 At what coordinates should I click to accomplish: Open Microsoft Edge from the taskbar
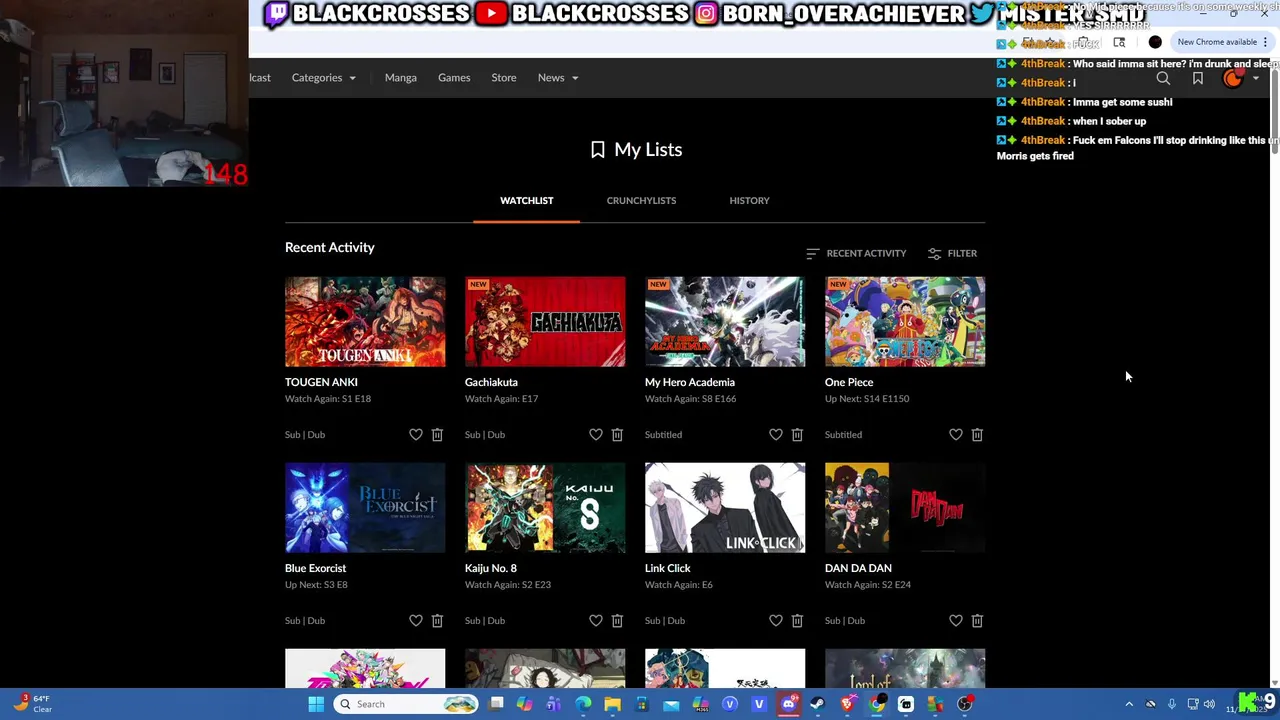[x=583, y=704]
